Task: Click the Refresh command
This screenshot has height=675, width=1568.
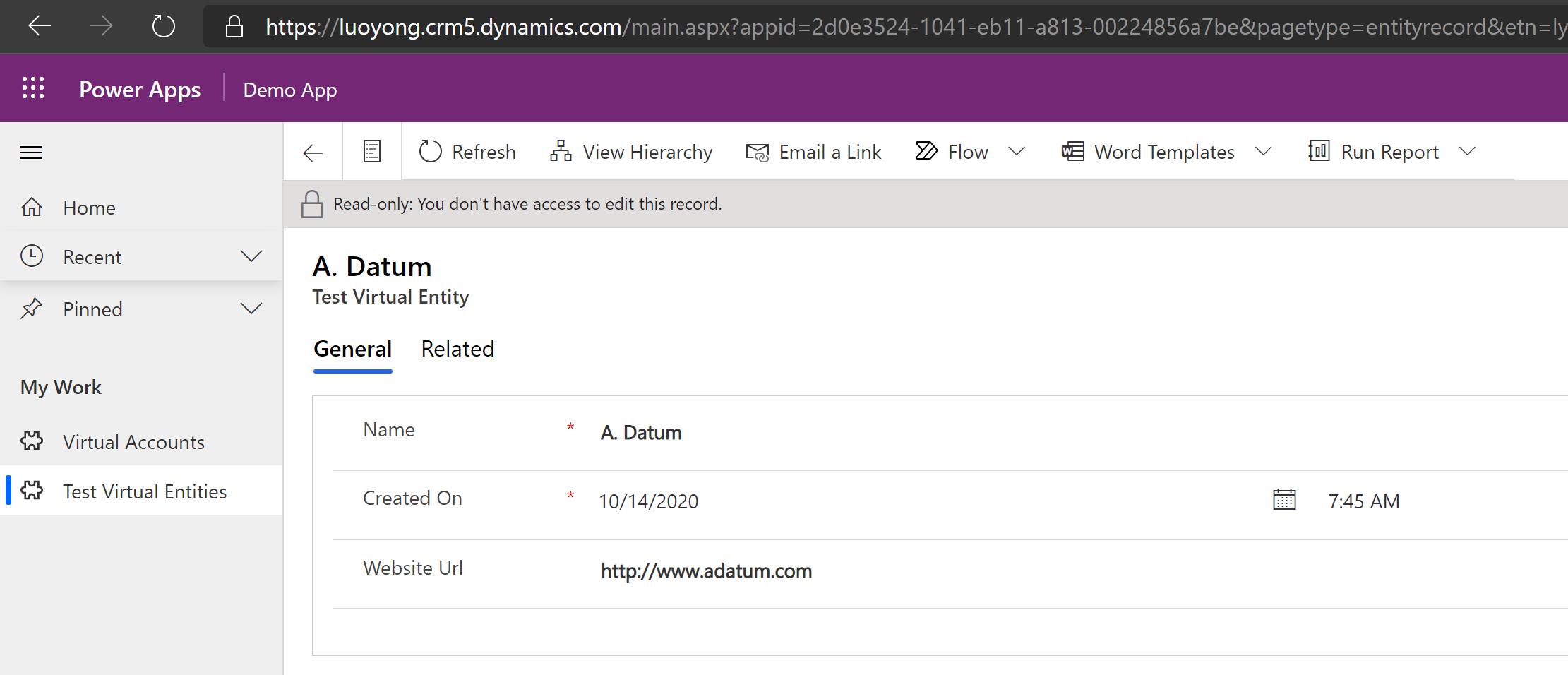Action: pyautogui.click(x=467, y=152)
